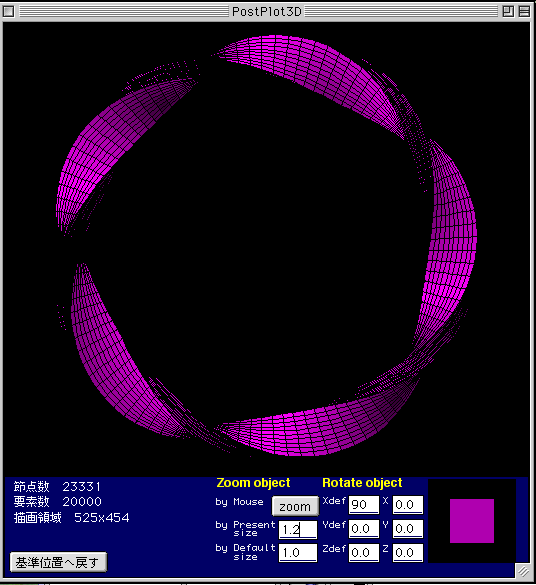The height and width of the screenshot is (585, 536).
Task: Click the PostPlot3D title bar
Action: [266, 12]
